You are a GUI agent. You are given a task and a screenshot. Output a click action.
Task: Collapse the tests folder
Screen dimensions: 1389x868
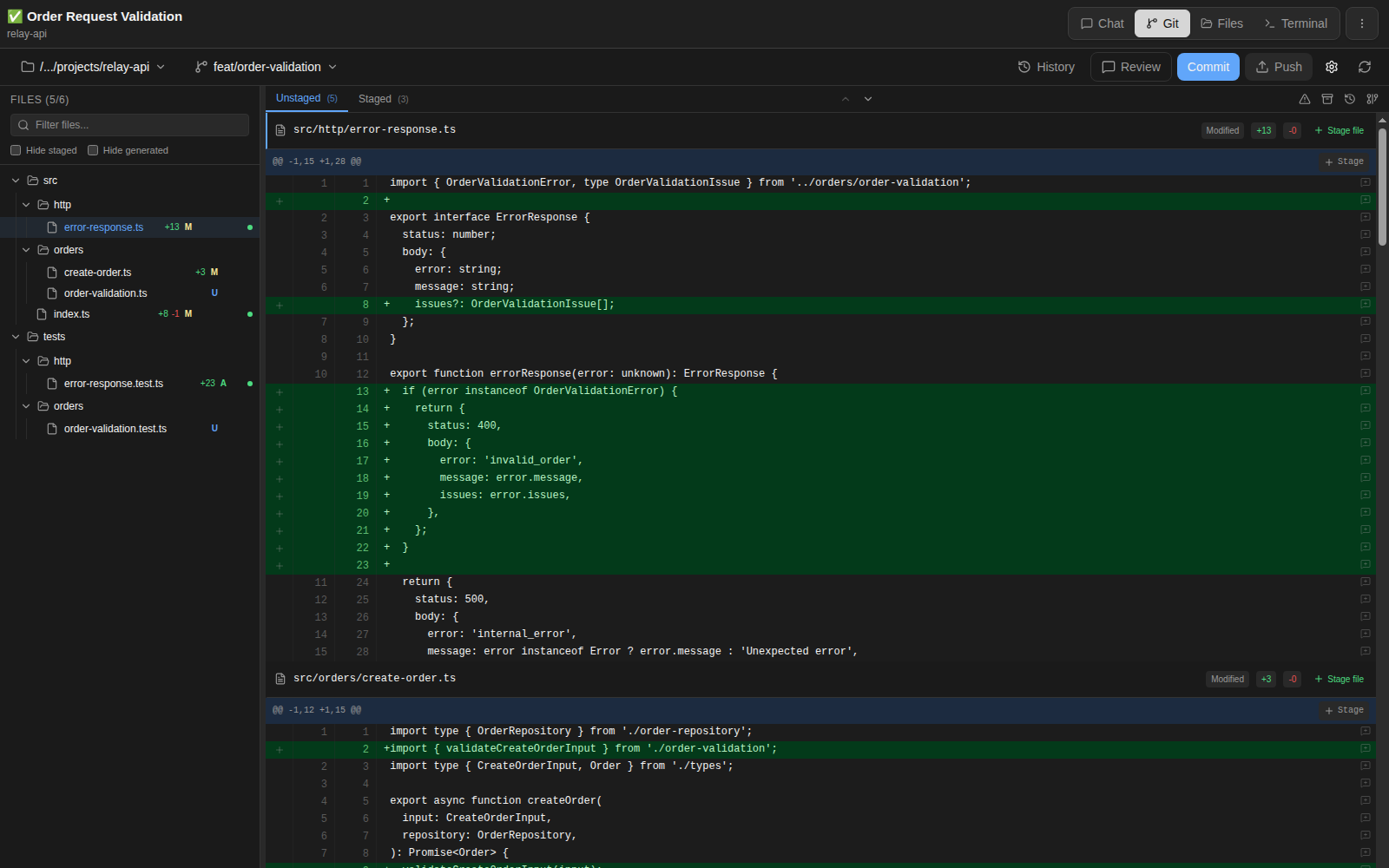[16, 337]
